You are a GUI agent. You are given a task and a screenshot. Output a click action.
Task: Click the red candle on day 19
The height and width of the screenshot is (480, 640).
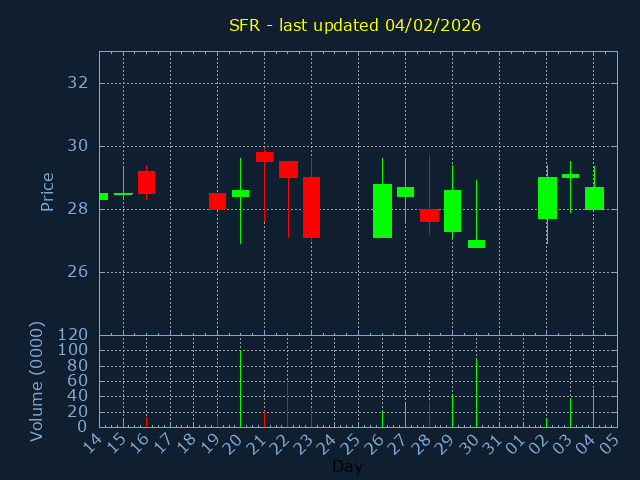(217, 201)
